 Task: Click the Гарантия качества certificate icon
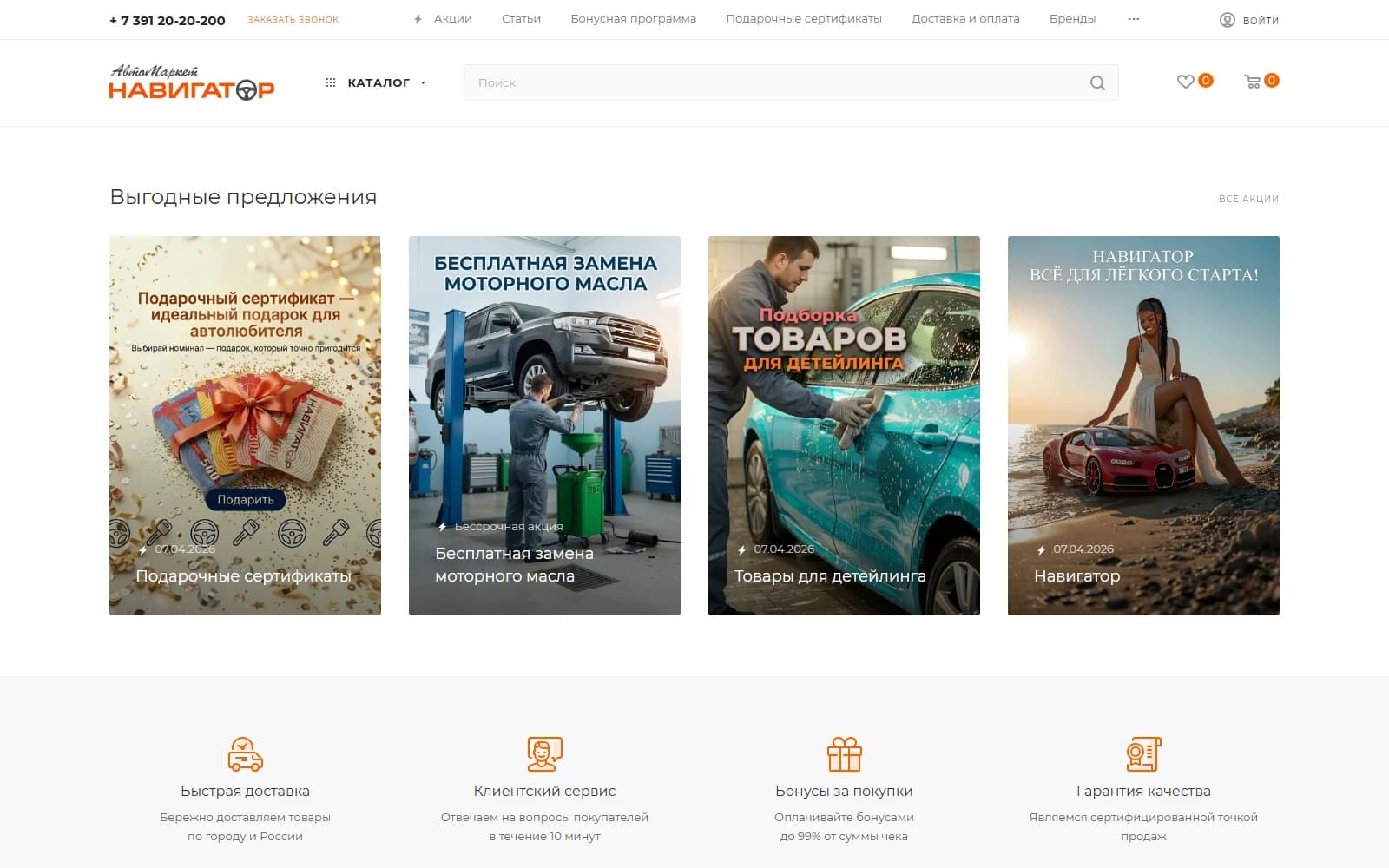1143,754
